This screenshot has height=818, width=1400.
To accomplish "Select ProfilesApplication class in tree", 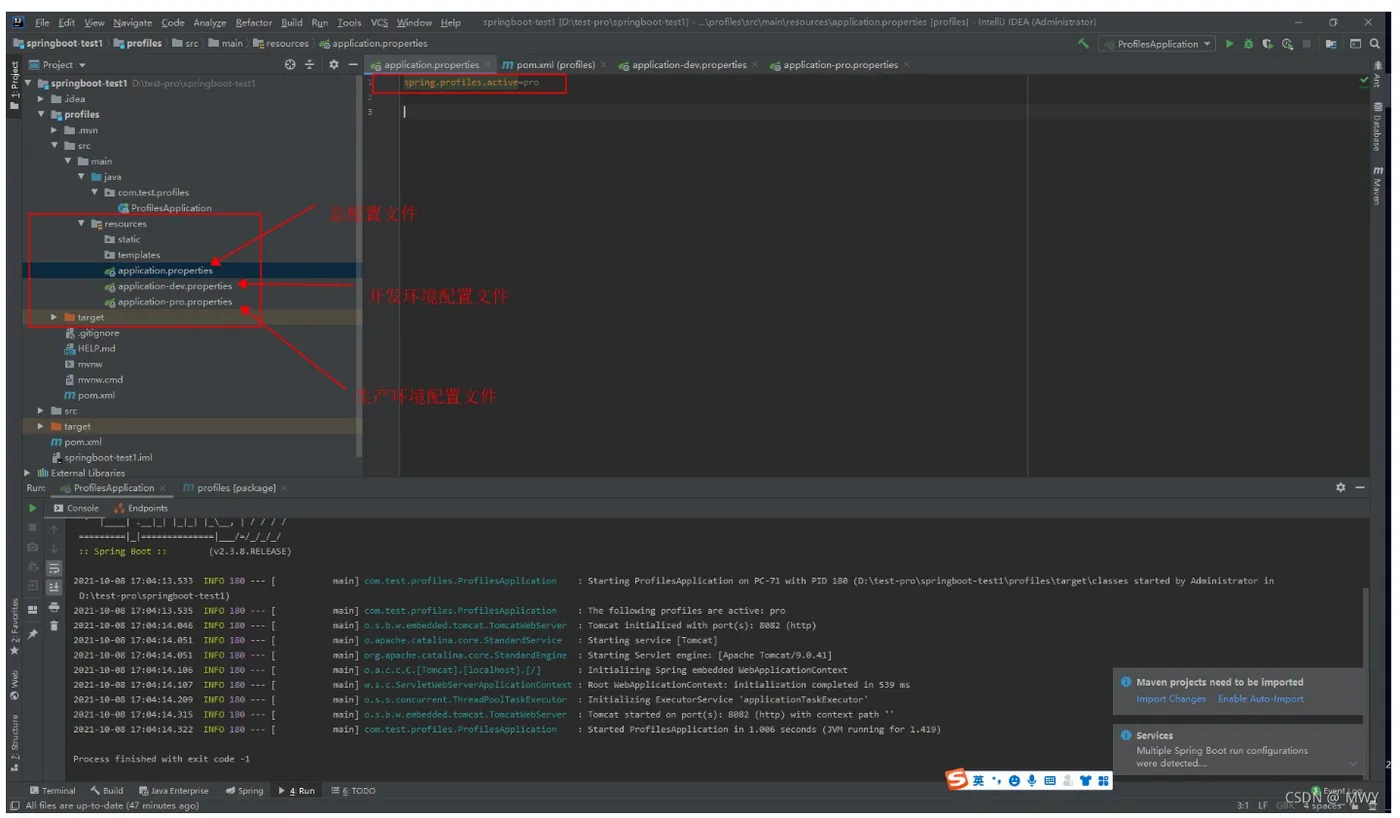I will (x=165, y=208).
